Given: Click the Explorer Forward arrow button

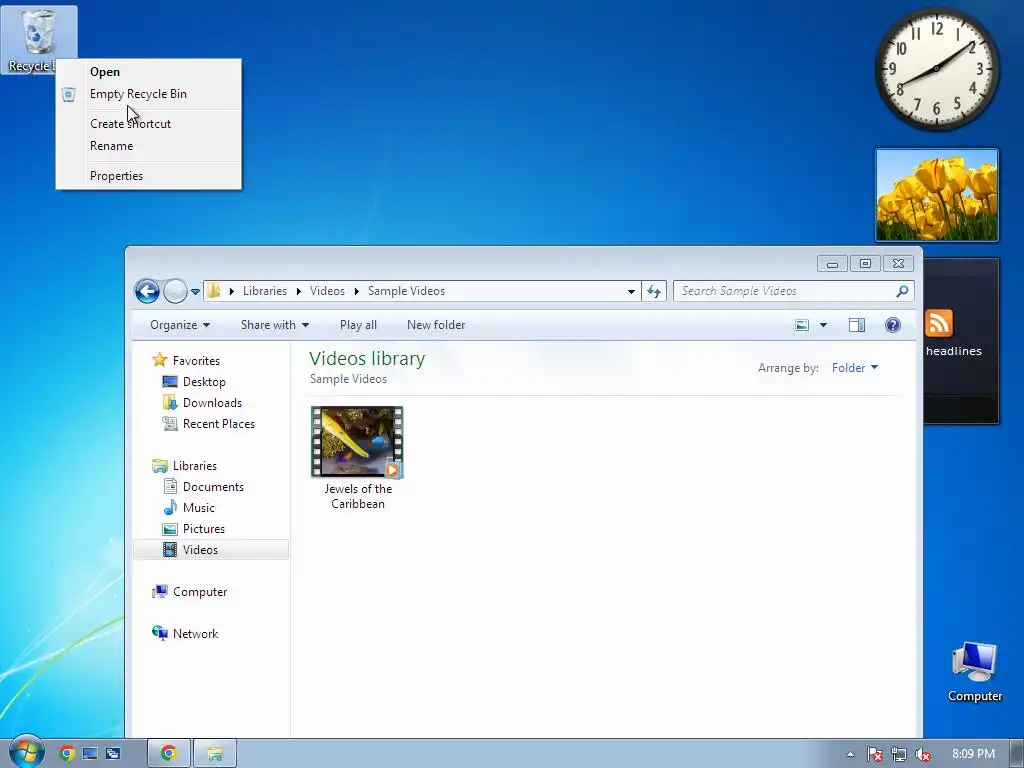Looking at the screenshot, I should (175, 291).
